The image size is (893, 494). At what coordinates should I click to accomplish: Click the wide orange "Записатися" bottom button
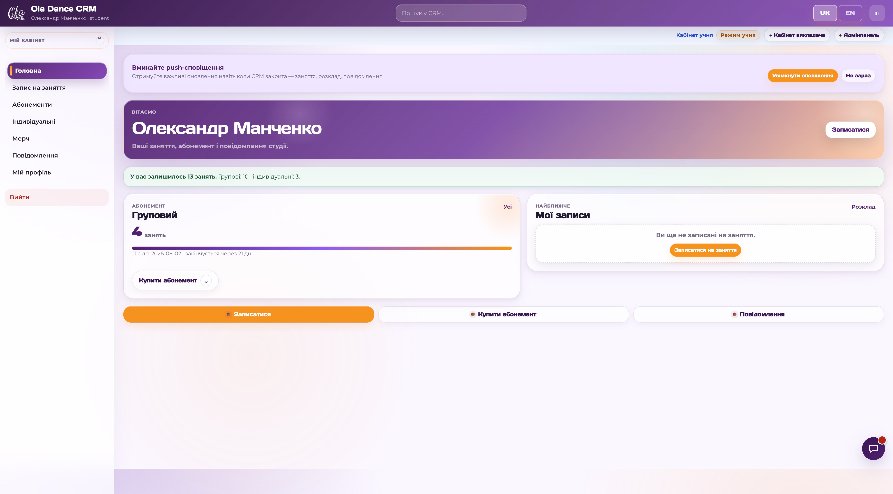(248, 315)
